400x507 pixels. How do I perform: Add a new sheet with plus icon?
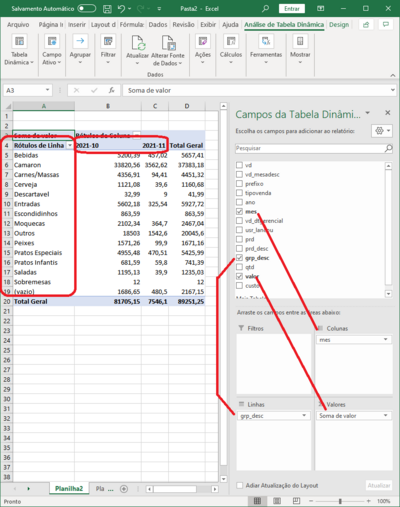tap(124, 489)
